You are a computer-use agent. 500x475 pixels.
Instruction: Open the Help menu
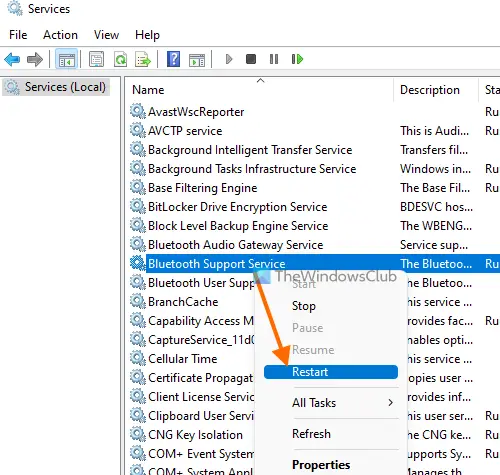[147, 35]
